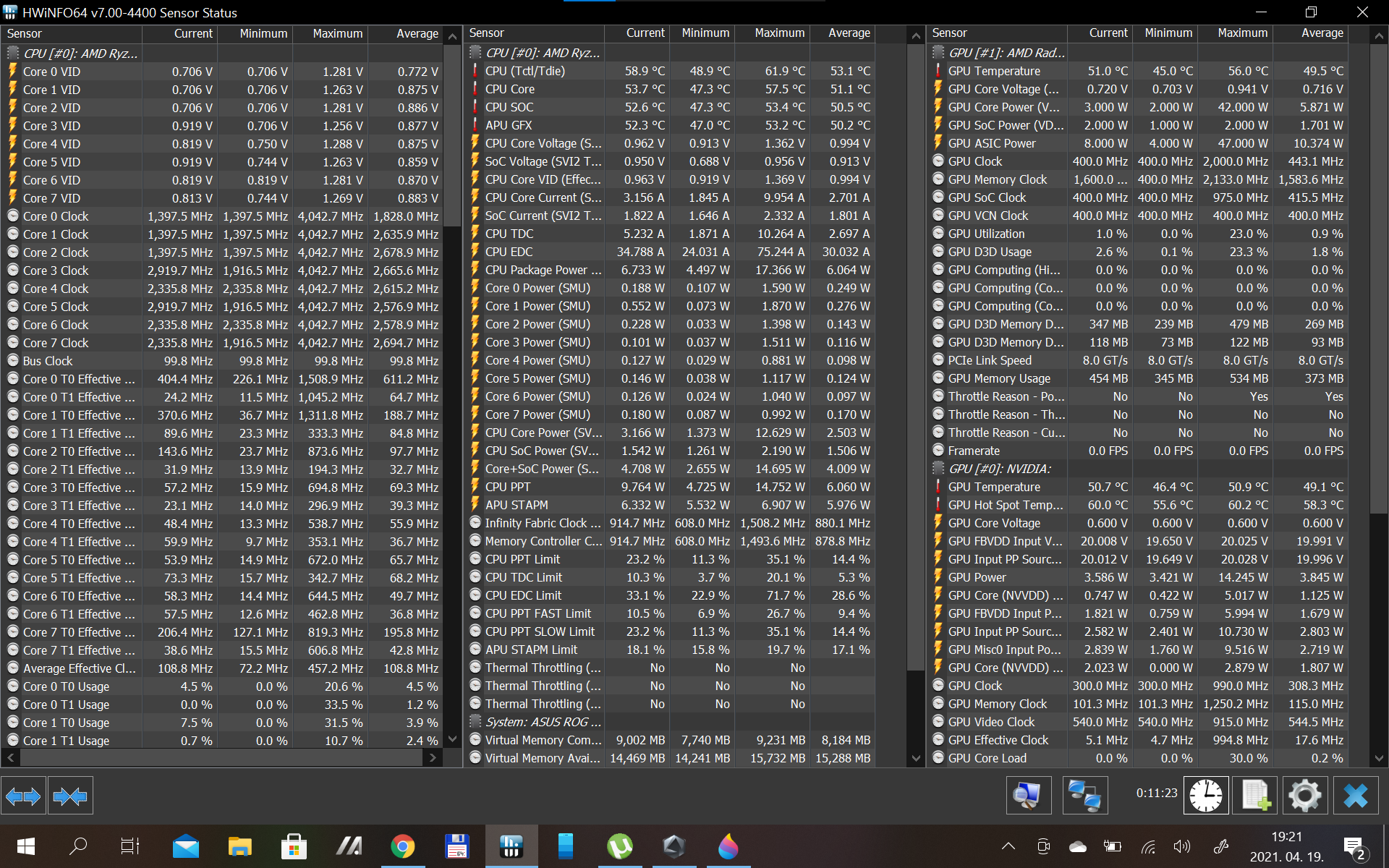This screenshot has width=1389, height=868.
Task: Click the CPU (Tctl/Tdie) thermometer icon
Action: coord(475,71)
